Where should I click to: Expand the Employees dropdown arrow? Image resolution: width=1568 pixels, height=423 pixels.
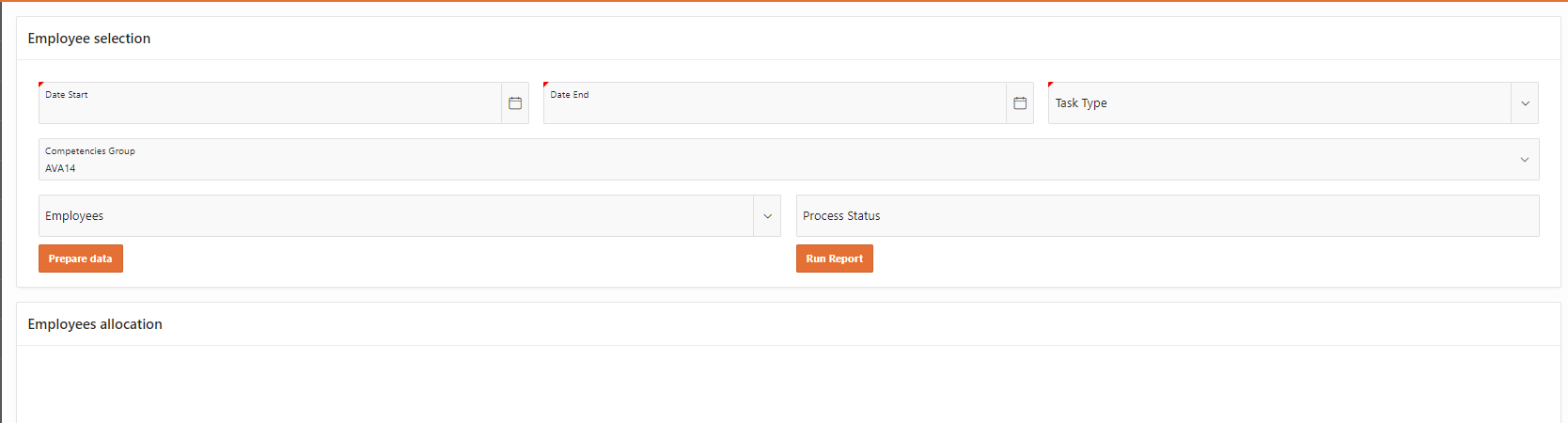pos(767,216)
